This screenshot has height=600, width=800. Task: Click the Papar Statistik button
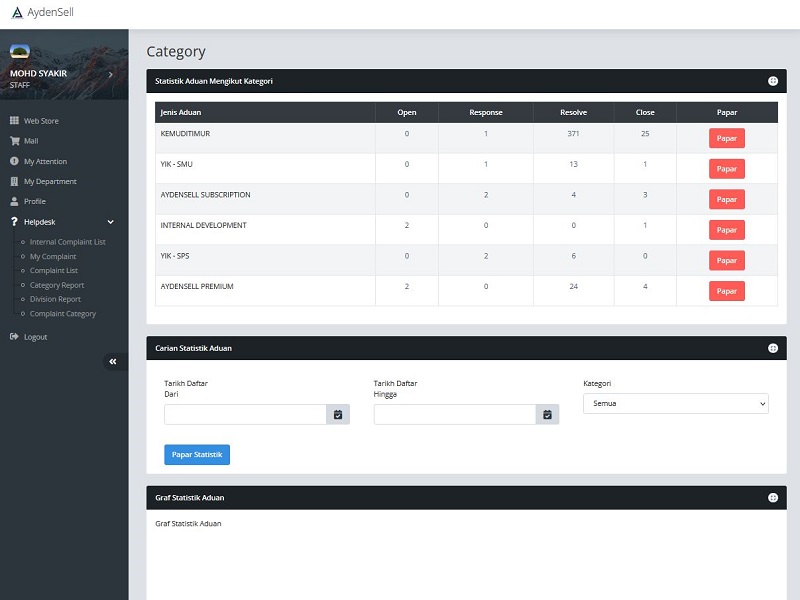(x=197, y=455)
